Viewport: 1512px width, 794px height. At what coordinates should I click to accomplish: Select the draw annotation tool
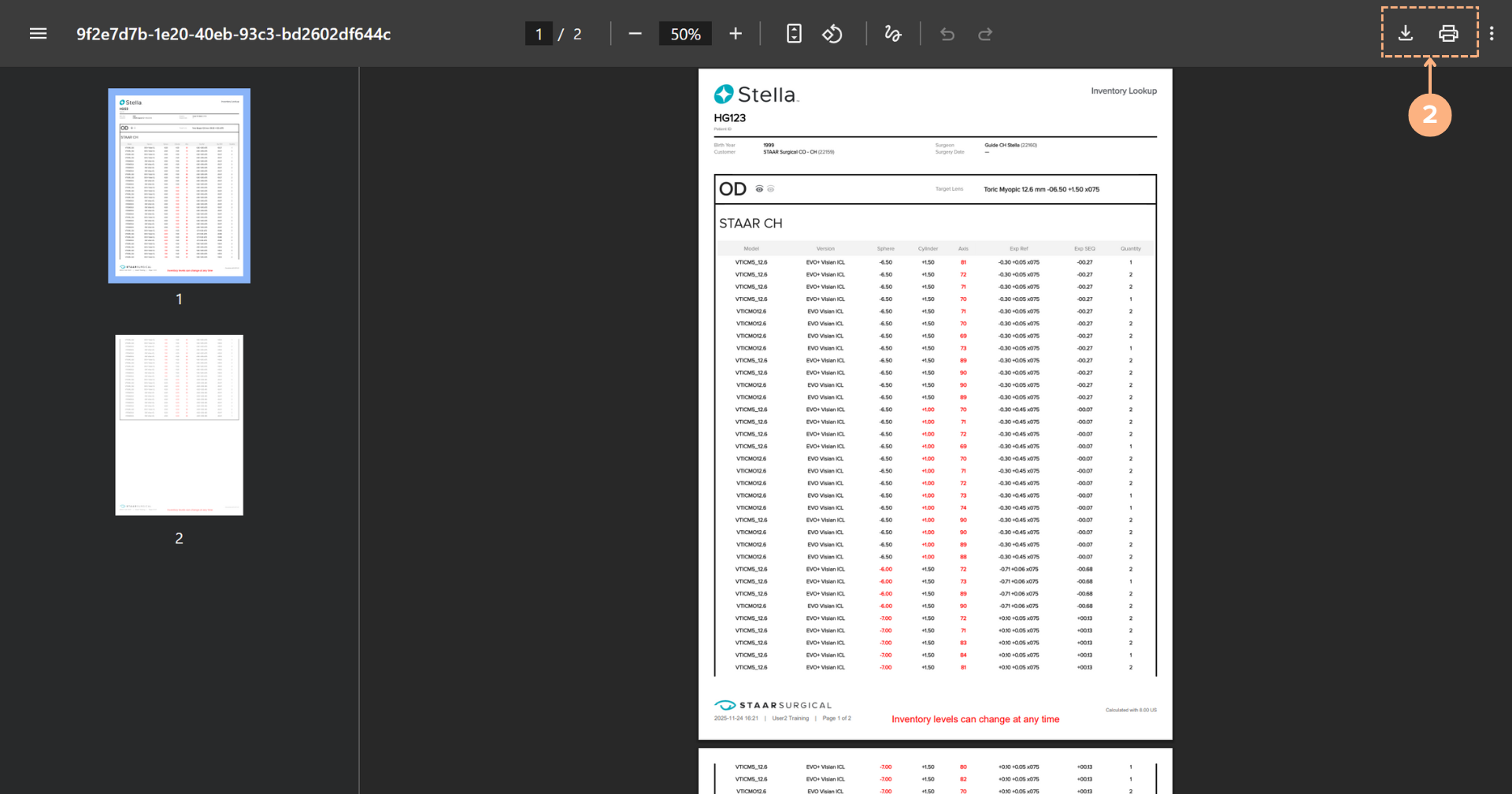tap(892, 34)
